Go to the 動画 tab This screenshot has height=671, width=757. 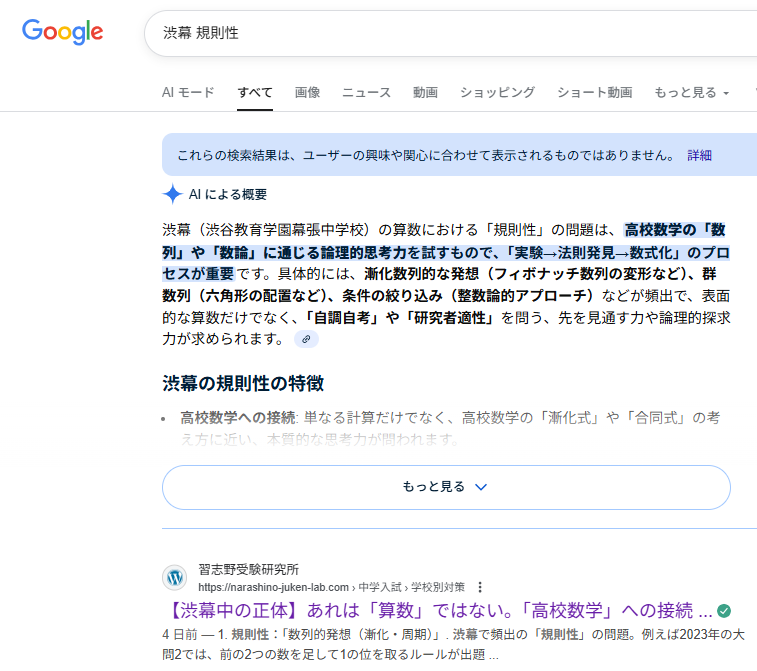point(425,93)
